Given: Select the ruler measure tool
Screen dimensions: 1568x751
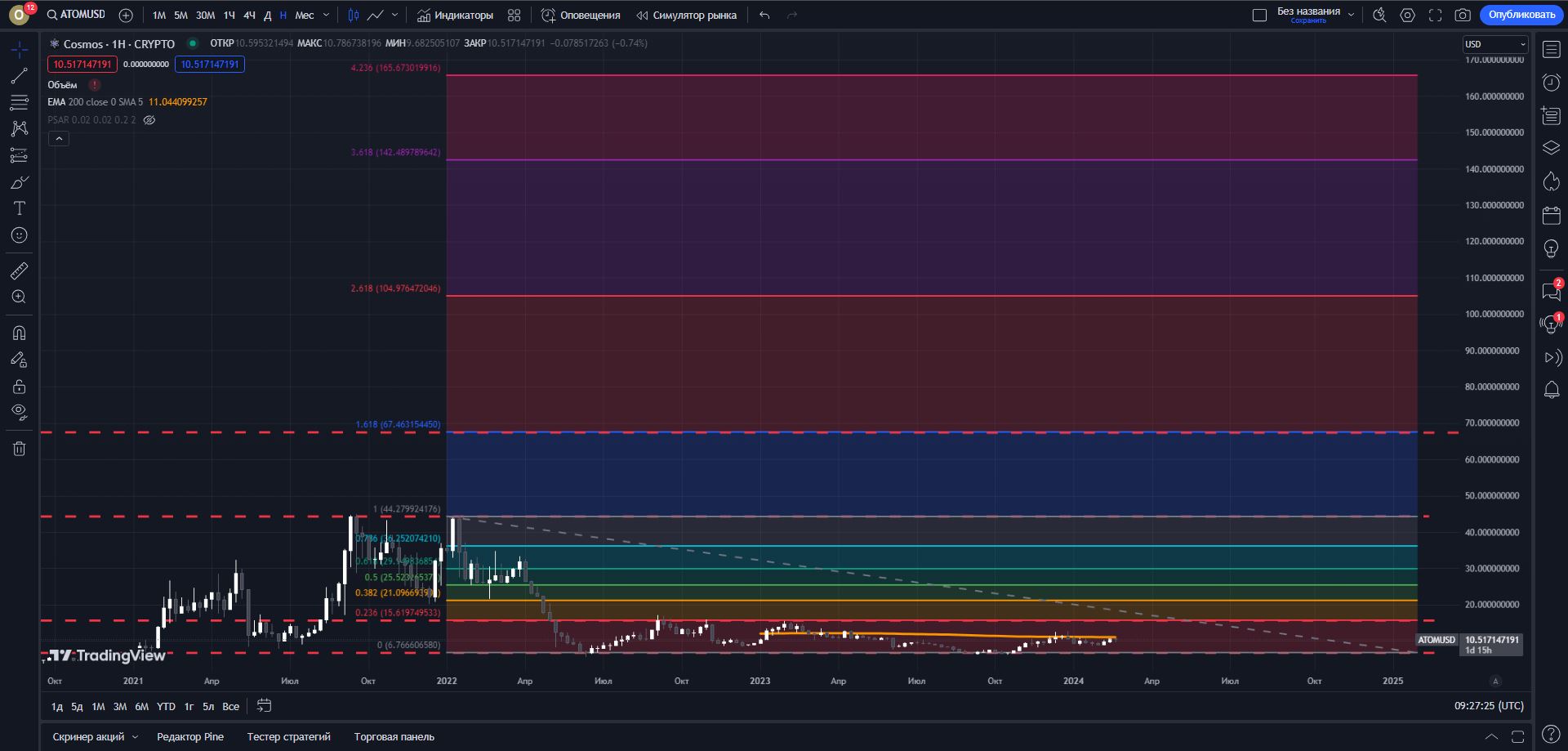Looking at the screenshot, I should (x=19, y=270).
